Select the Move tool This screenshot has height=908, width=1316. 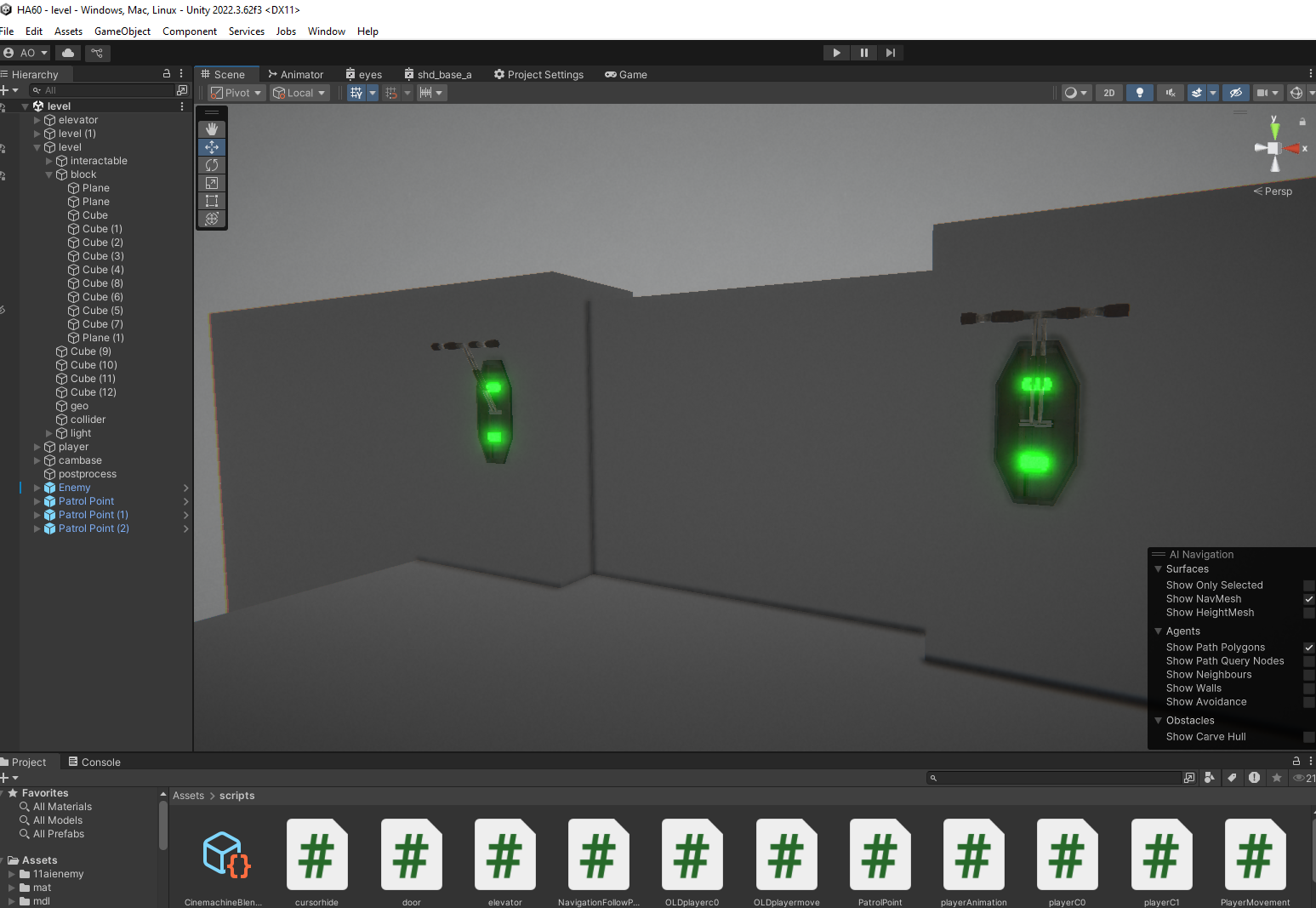pos(212,147)
